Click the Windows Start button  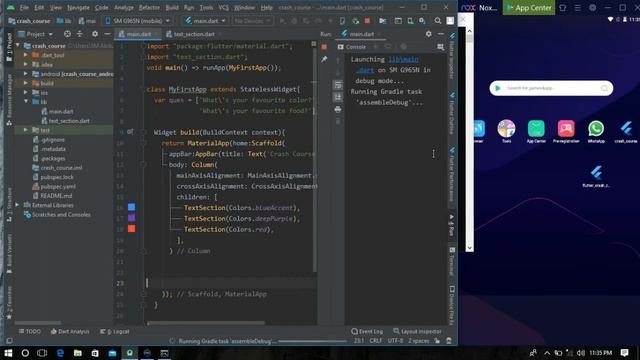click(8, 353)
